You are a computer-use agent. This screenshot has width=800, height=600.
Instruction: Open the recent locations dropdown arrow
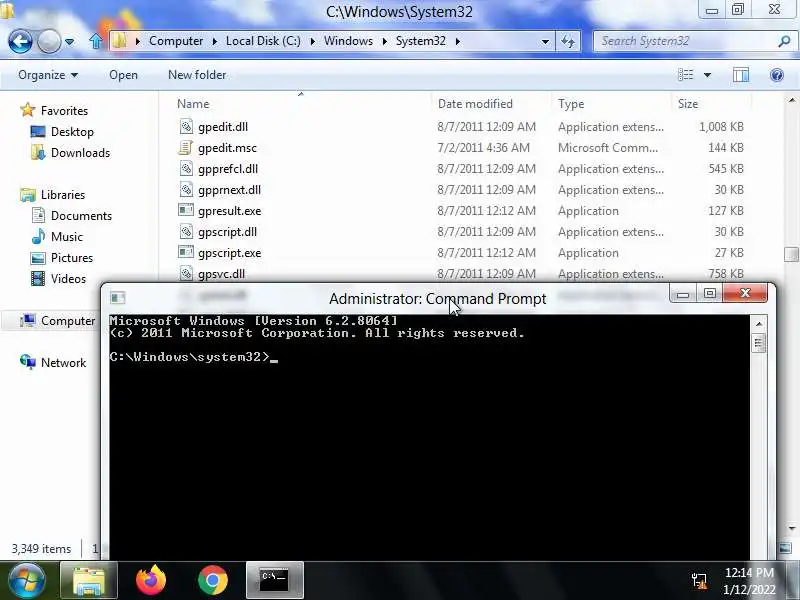pyautogui.click(x=69, y=42)
